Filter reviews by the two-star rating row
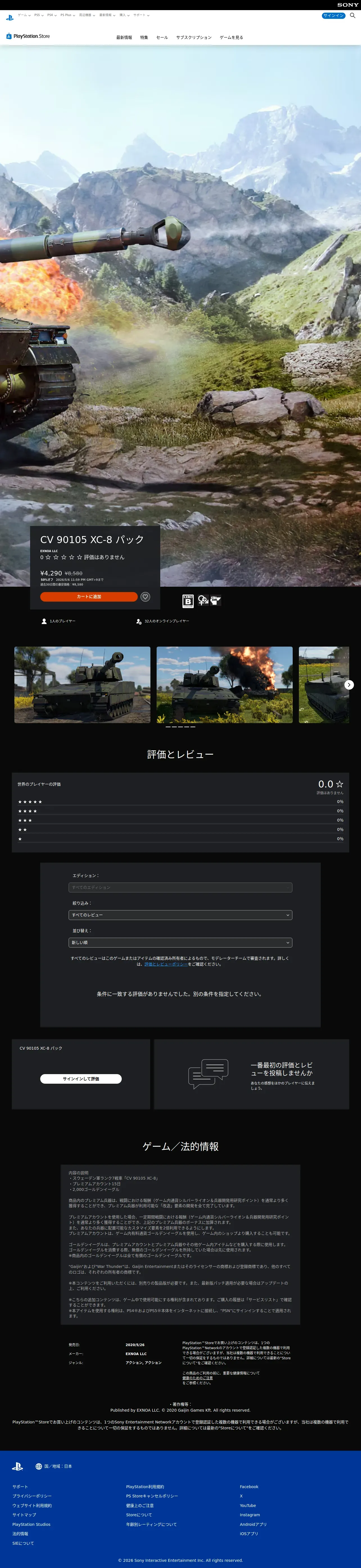Viewport: 361px width, 1568px height. [x=181, y=830]
